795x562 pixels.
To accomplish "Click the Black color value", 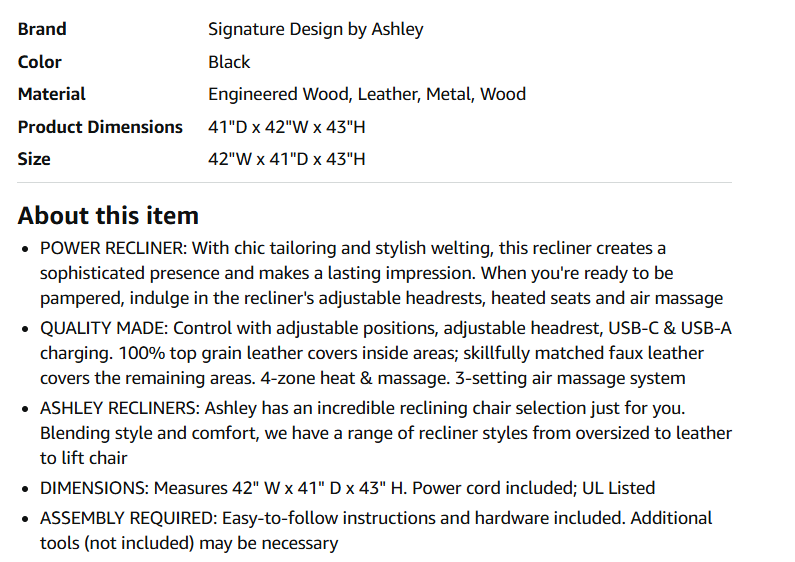I will point(229,62).
